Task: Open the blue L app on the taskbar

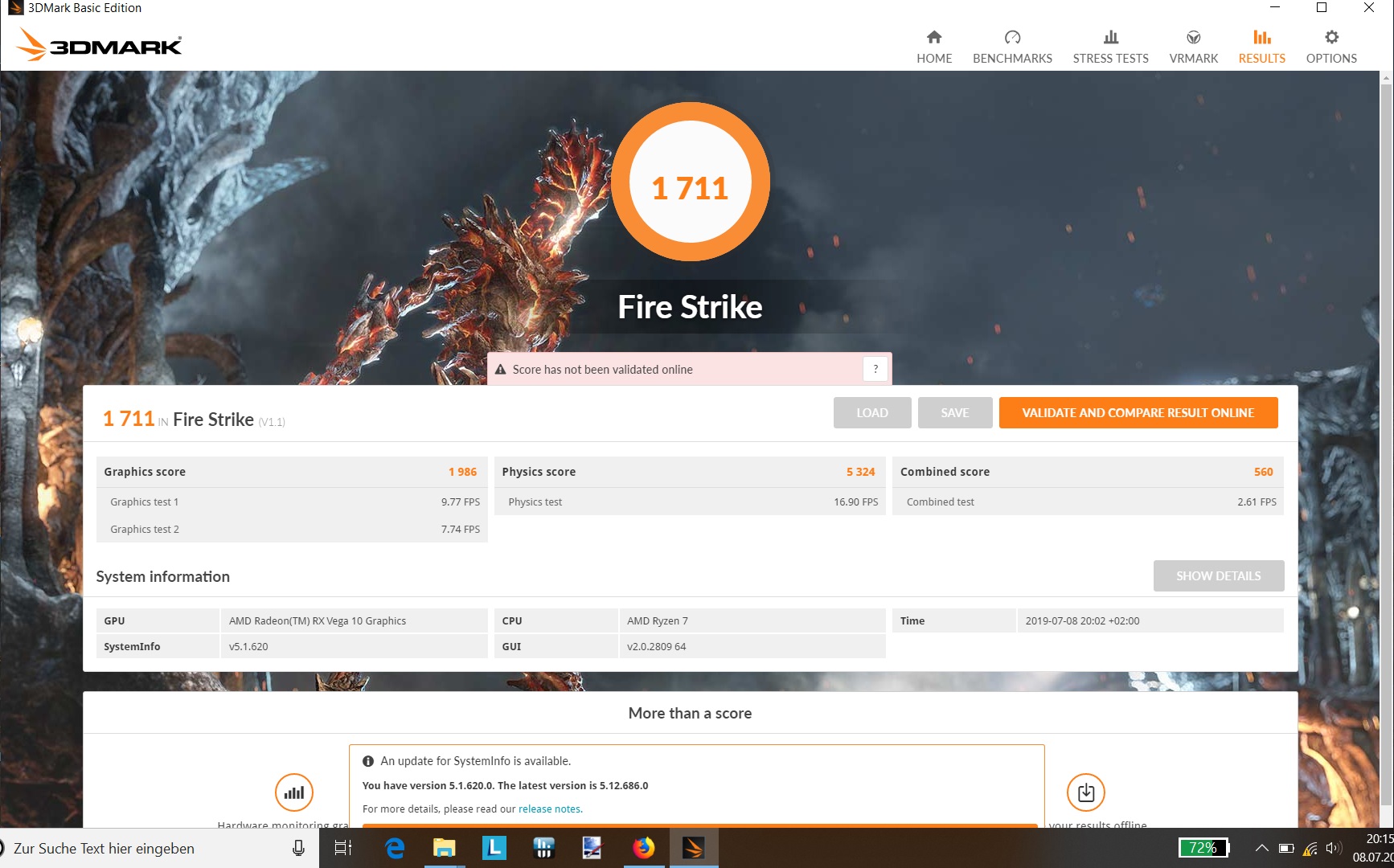Action: (494, 848)
